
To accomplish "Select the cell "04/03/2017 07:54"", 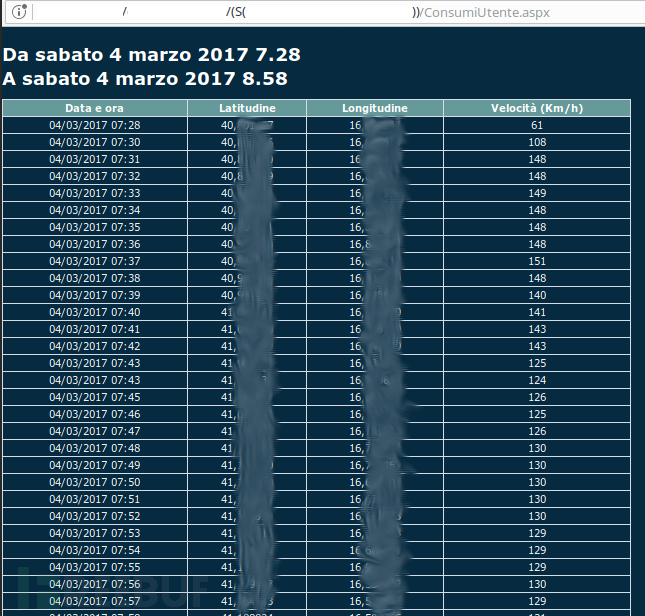I will tap(95, 550).
